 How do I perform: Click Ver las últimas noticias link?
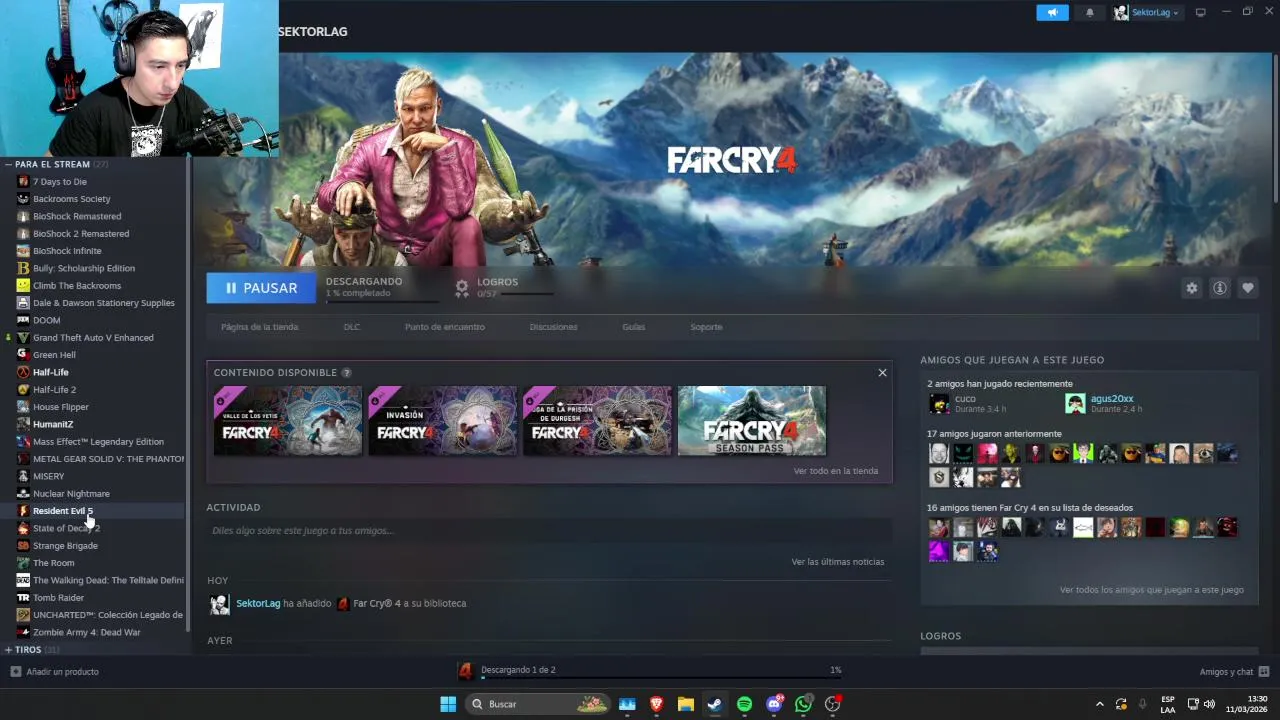point(838,562)
